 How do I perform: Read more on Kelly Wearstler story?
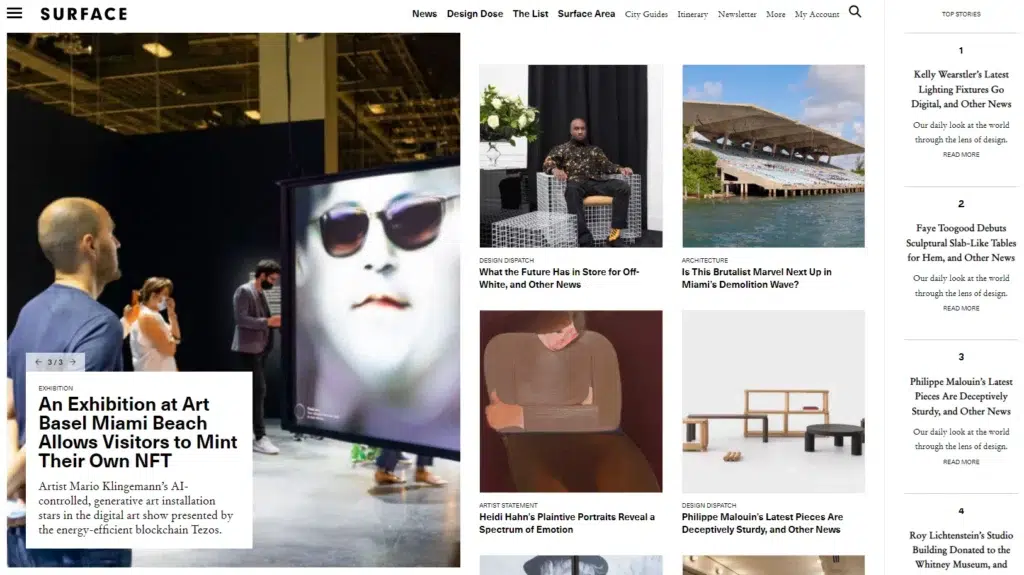coord(960,155)
